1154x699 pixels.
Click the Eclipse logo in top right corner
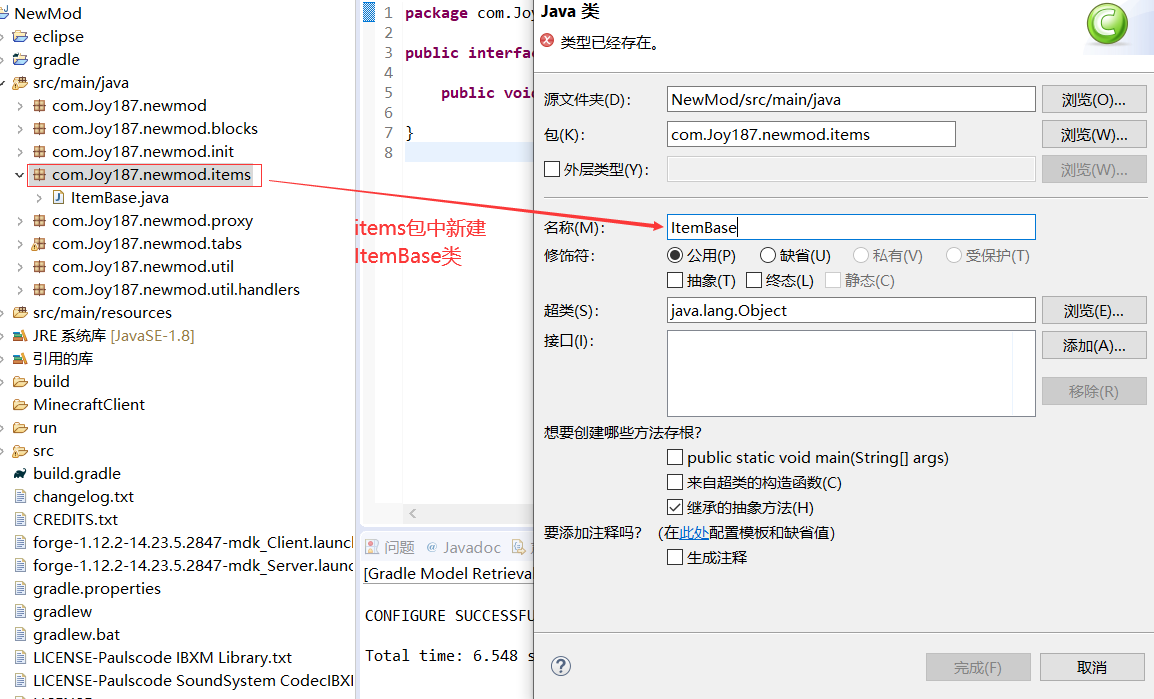tap(1106, 23)
